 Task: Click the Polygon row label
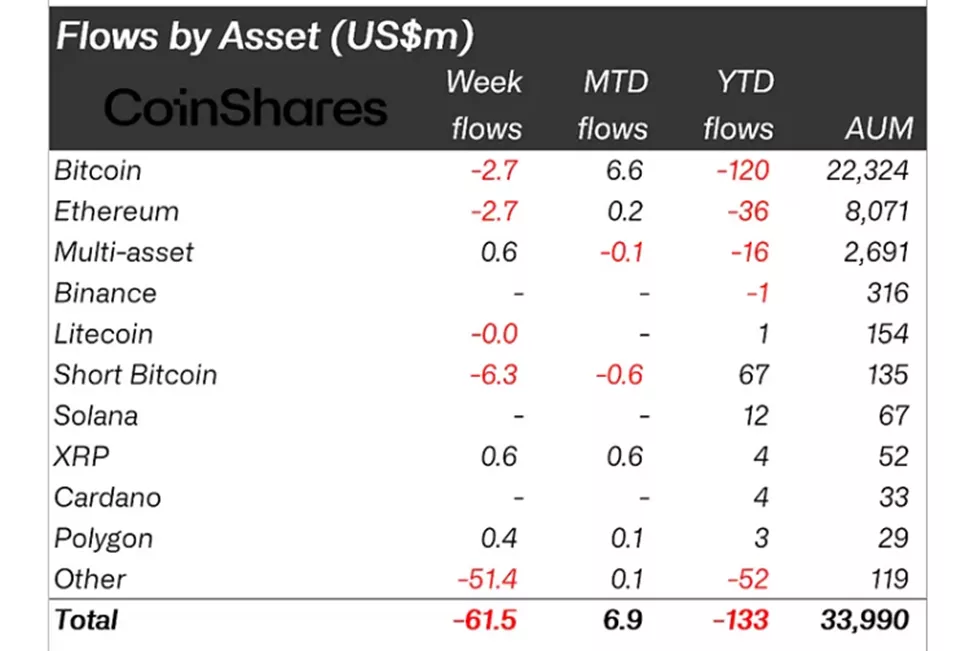click(103, 539)
